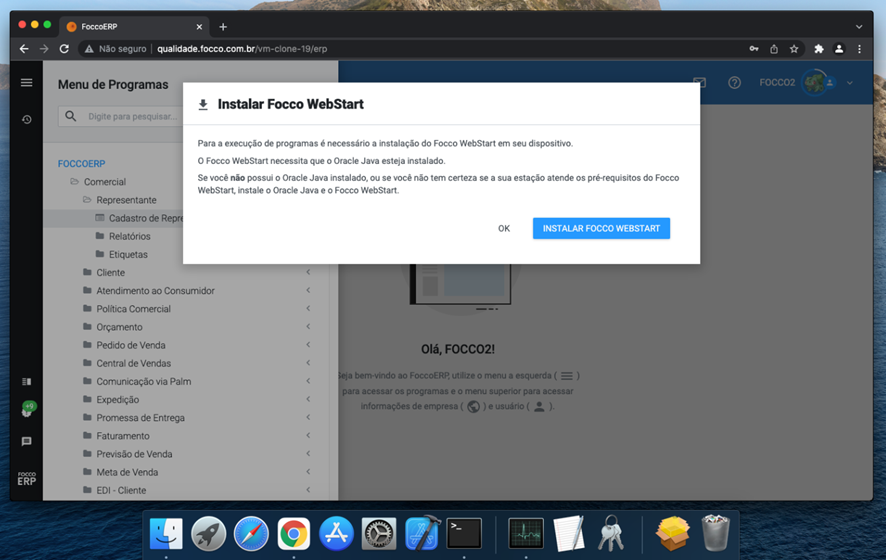886x560 pixels.
Task: Open Chrome three-dot menu
Action: (x=859, y=49)
